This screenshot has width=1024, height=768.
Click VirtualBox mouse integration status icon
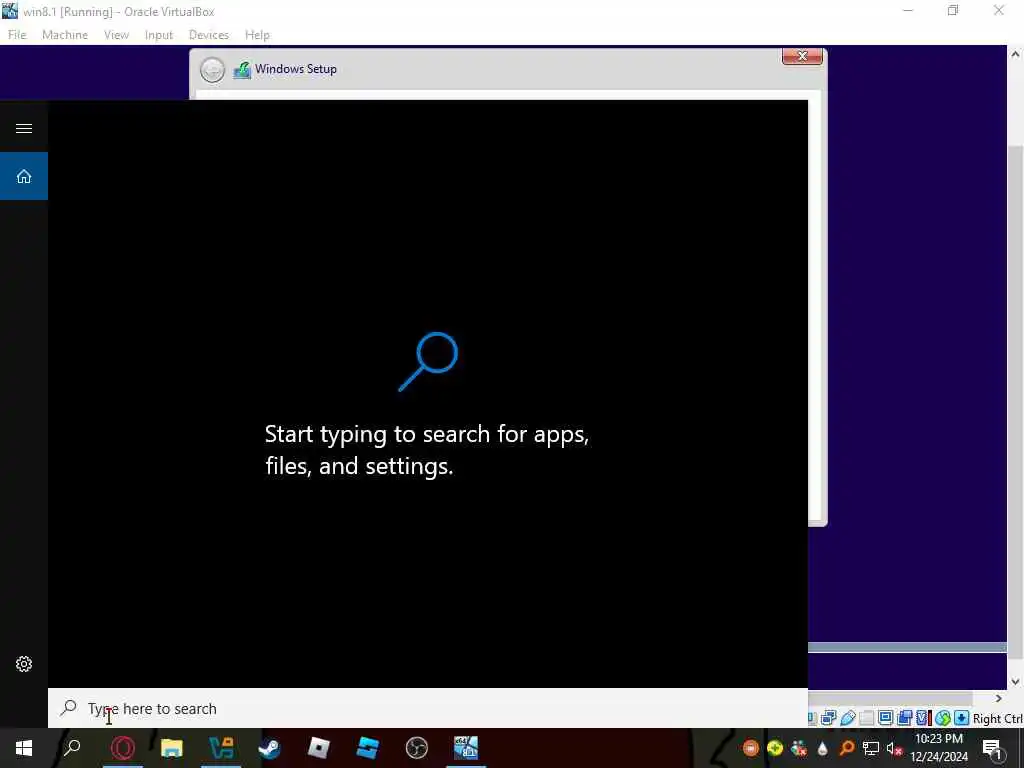pyautogui.click(x=942, y=718)
